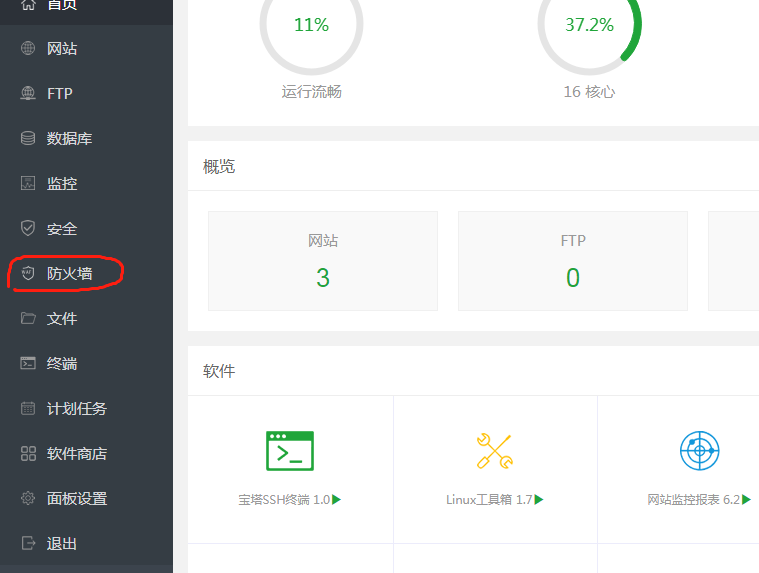The image size is (759, 573).
Task: Click the FTP globe icon in sidebar
Action: [x=28, y=93]
